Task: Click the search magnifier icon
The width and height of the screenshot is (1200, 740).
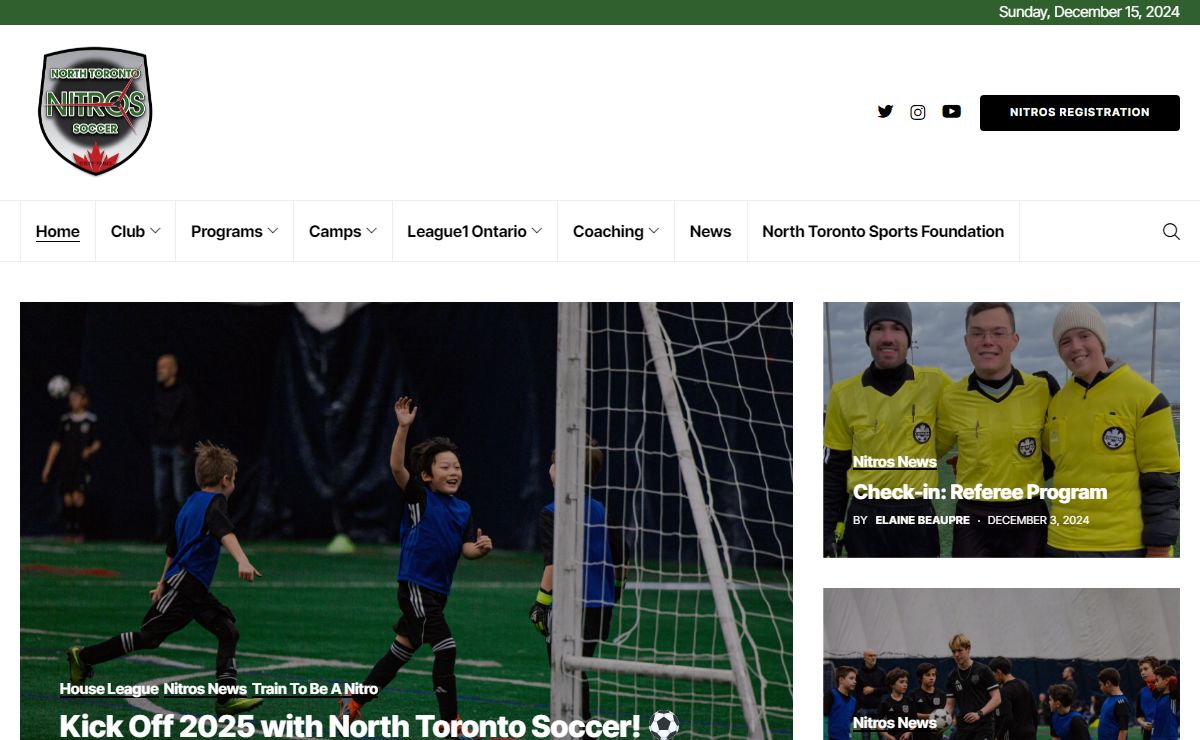Action: (x=1171, y=231)
